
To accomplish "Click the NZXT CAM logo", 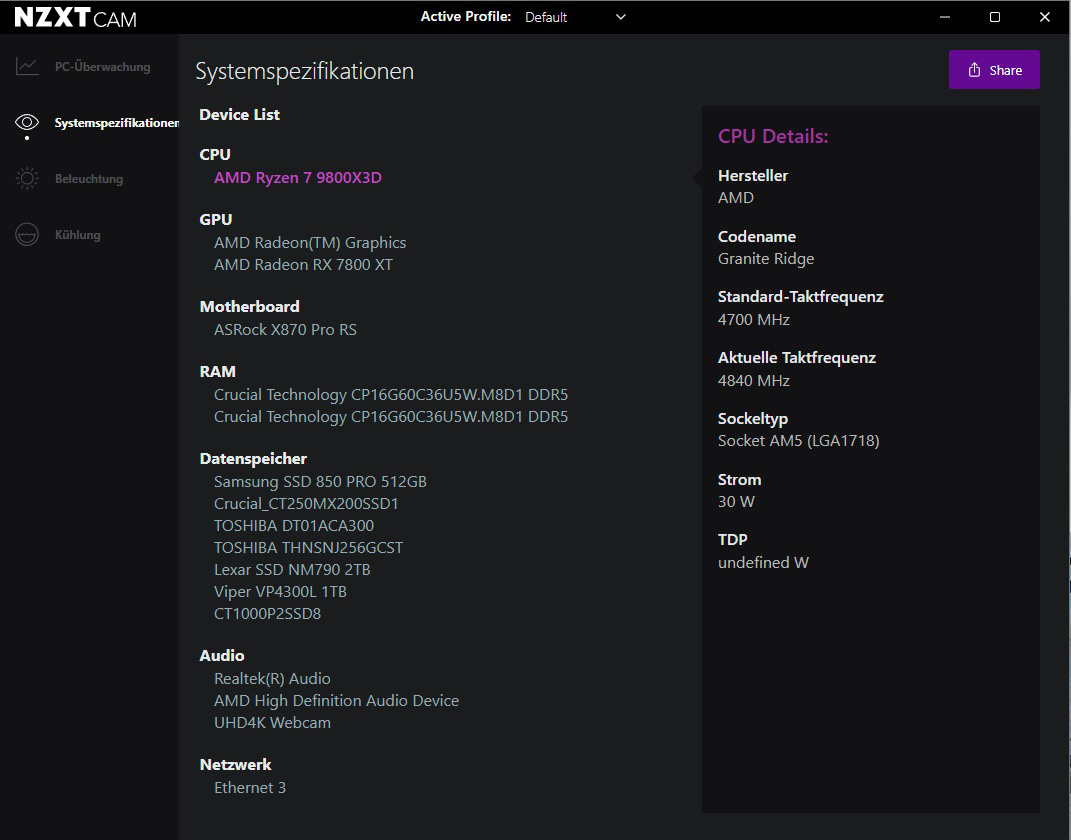I will [x=75, y=17].
